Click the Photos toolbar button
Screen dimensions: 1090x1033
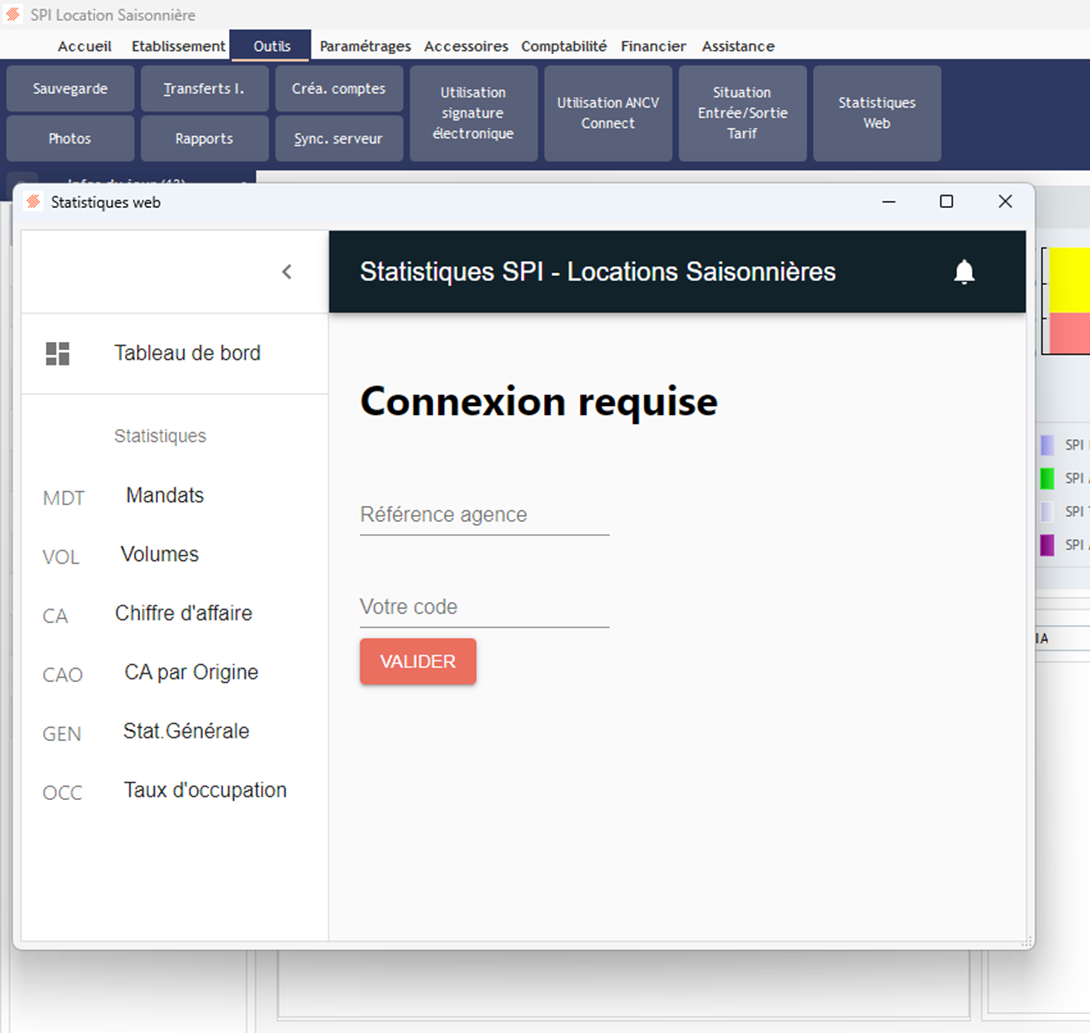70,138
